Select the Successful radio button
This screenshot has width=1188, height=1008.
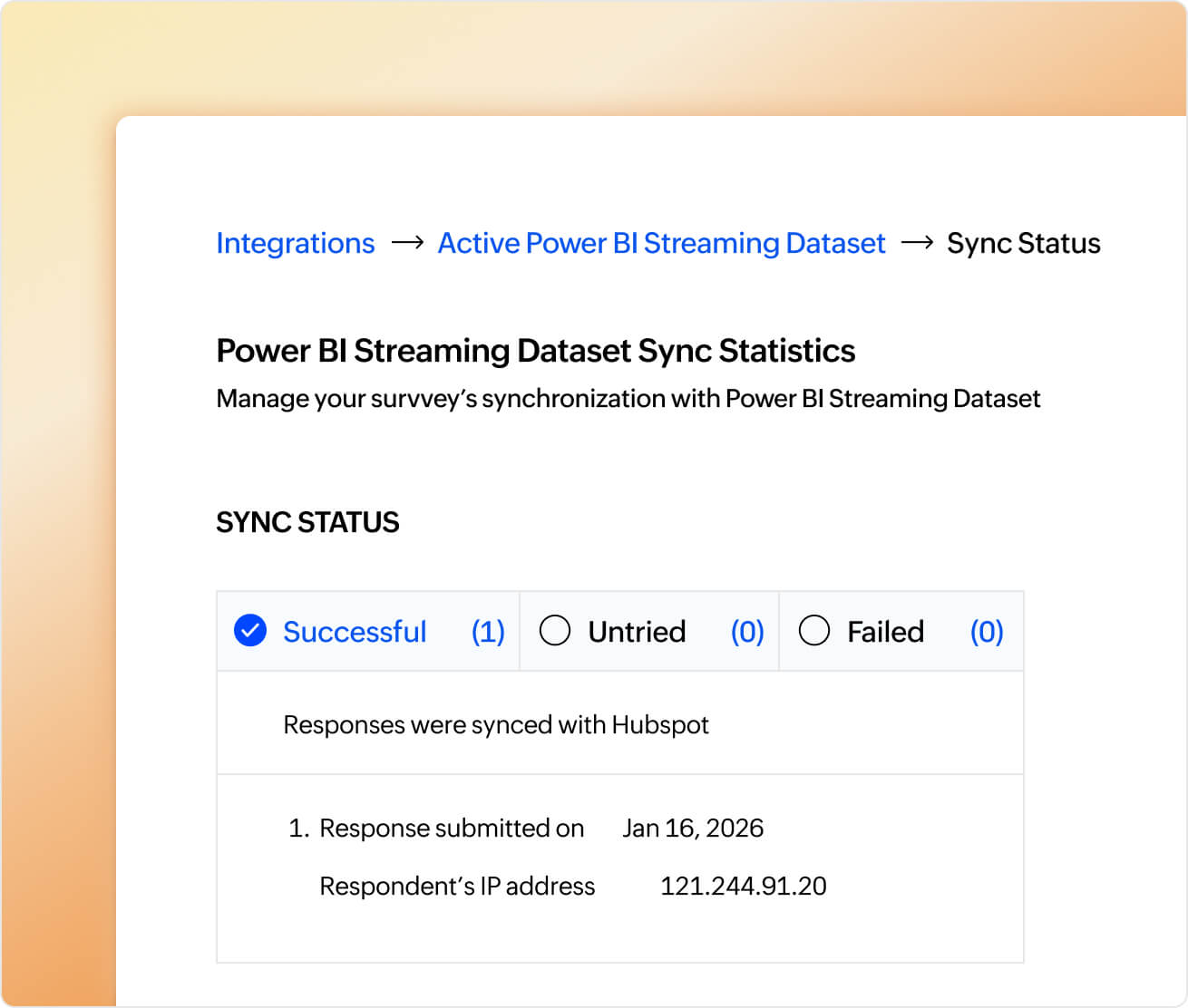click(250, 631)
